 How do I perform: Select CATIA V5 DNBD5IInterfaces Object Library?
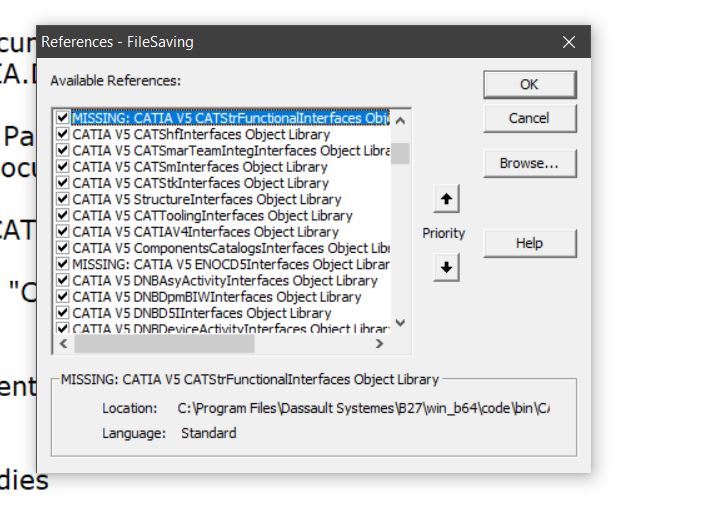click(x=202, y=313)
